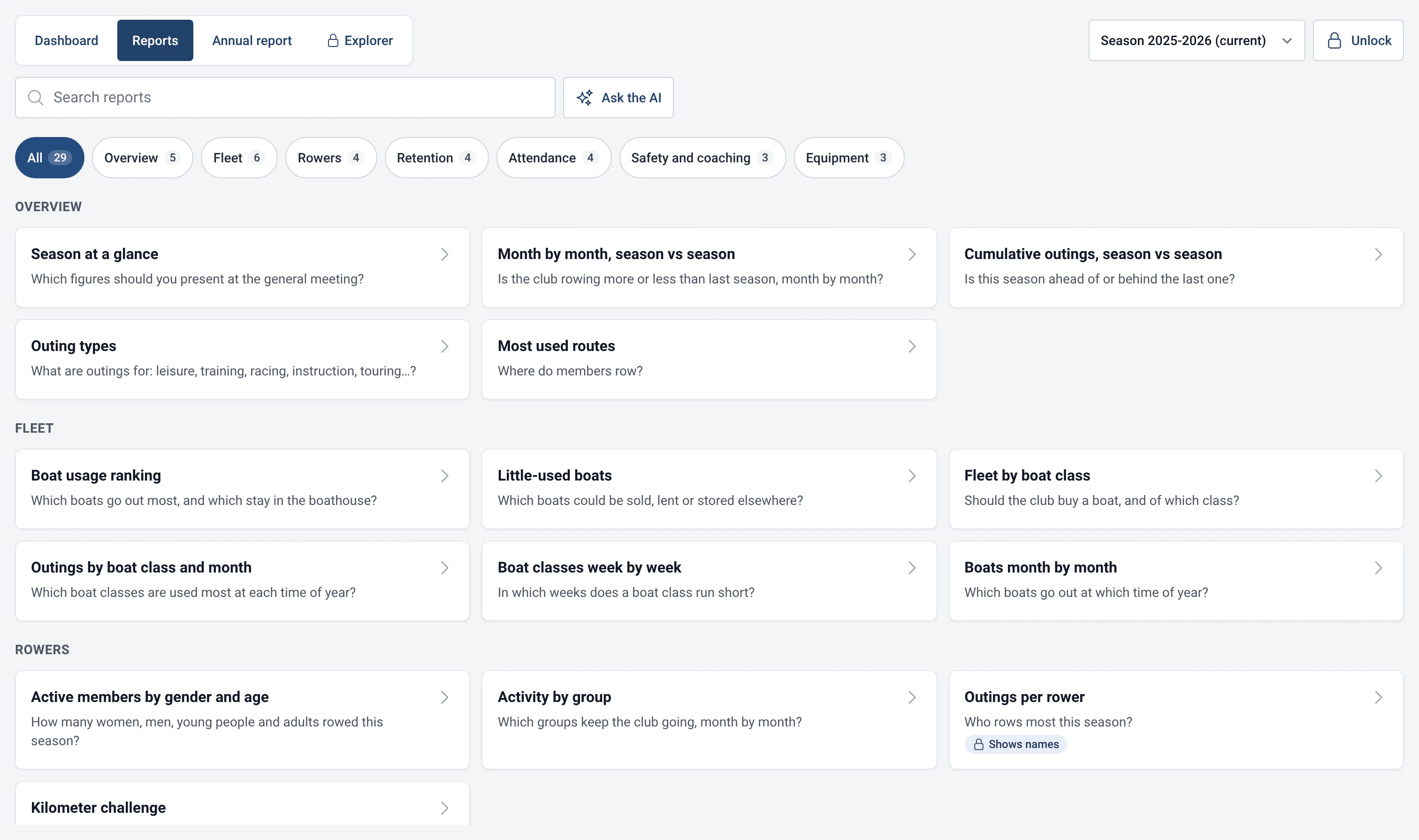Open the Boats month by month report
1419x840 pixels.
pos(1176,581)
